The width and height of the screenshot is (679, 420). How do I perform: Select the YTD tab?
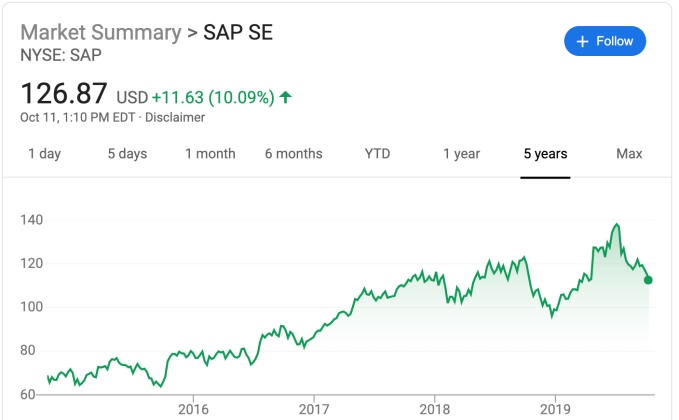pyautogui.click(x=377, y=154)
